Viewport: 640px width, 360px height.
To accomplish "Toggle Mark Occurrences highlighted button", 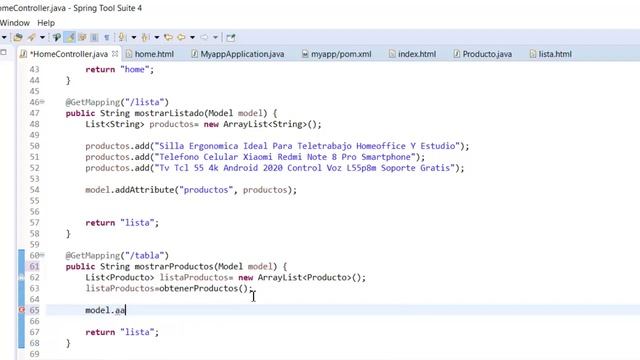I will click(70, 38).
